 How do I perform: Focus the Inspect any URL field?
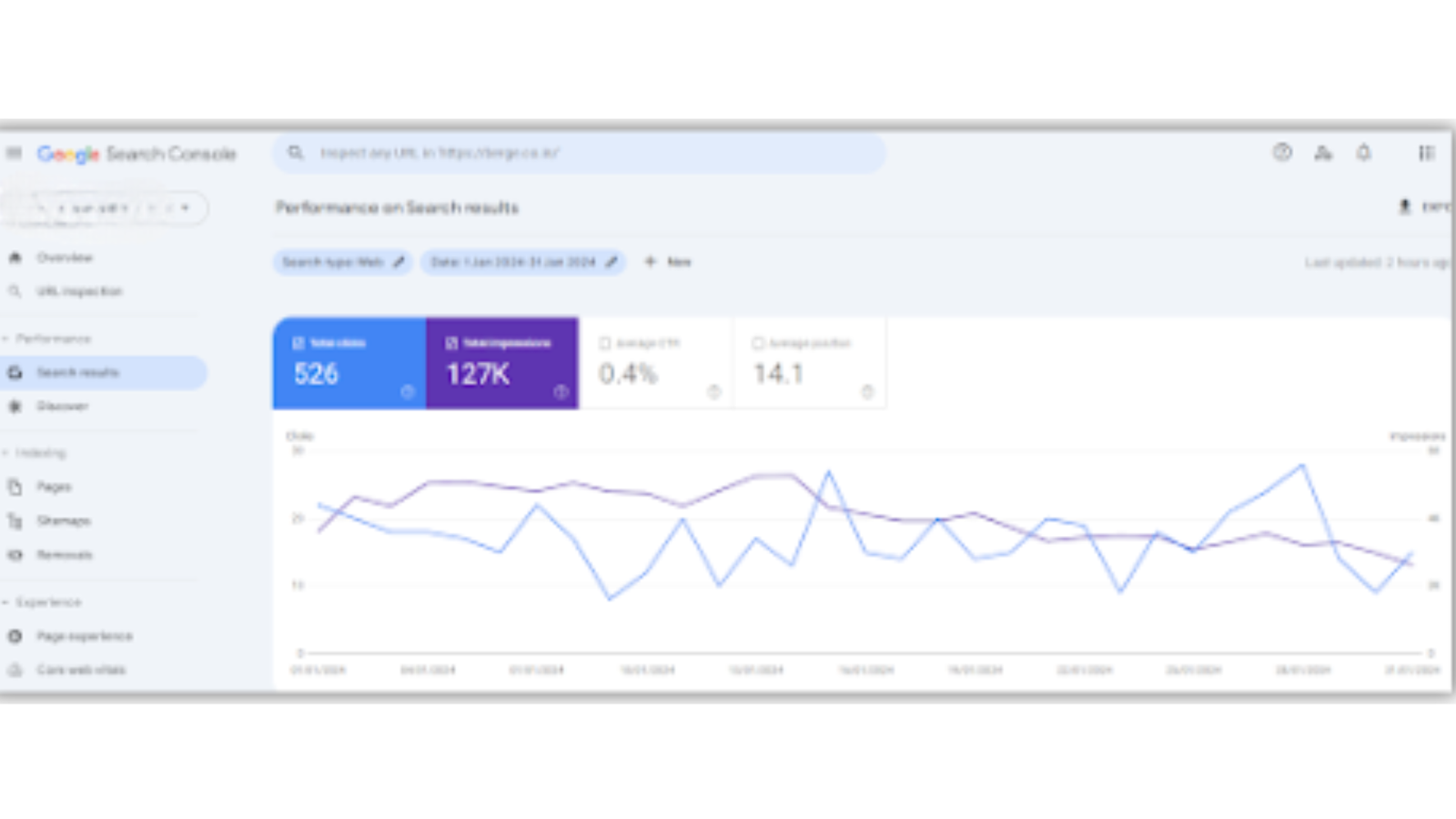tap(579, 153)
